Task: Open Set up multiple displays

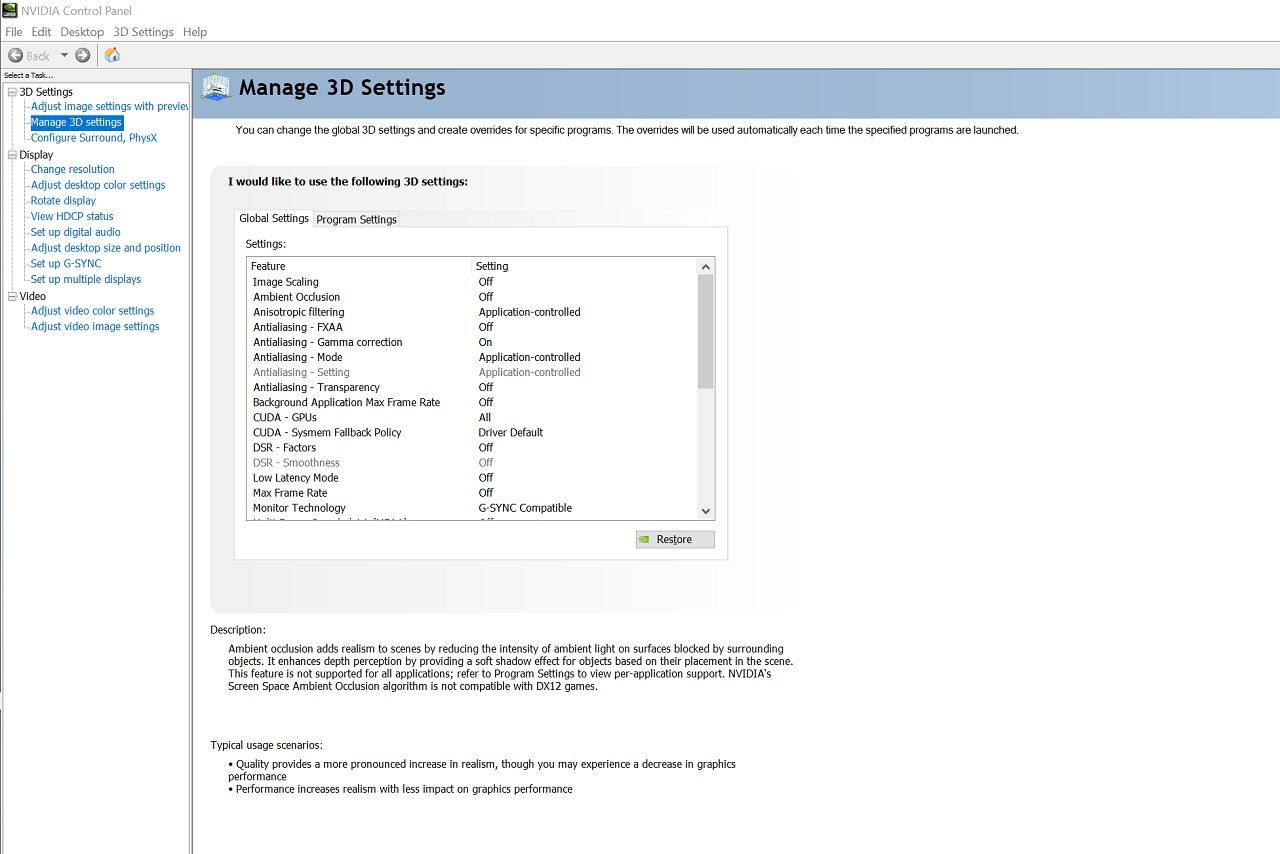Action: pos(86,279)
